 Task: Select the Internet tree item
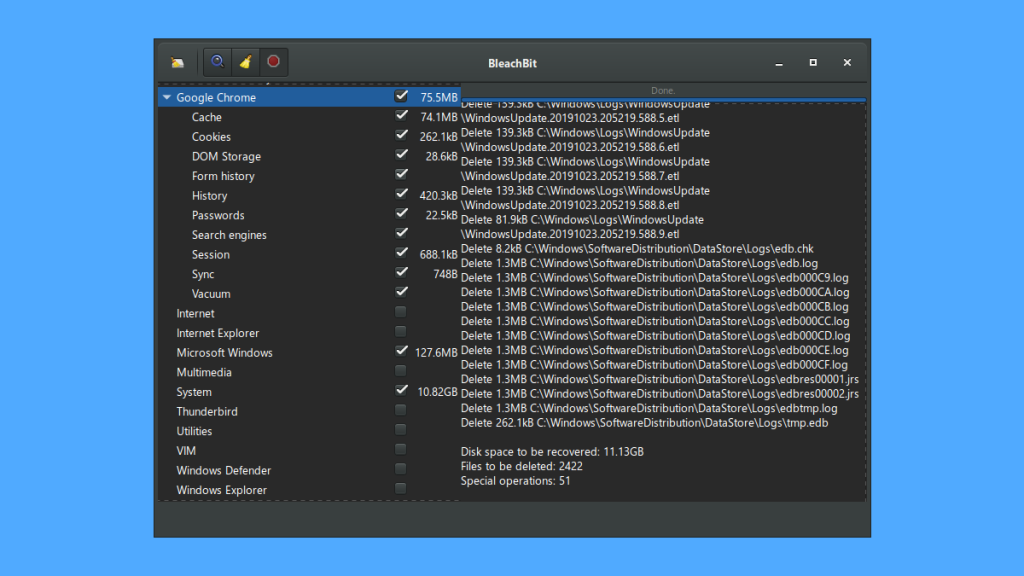point(195,313)
